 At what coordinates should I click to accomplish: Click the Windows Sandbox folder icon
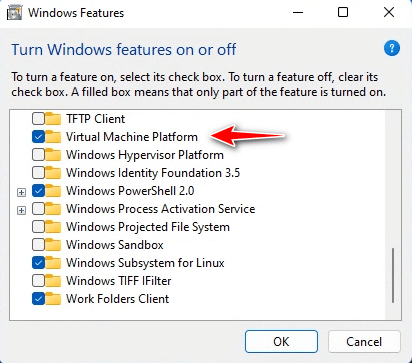tap(53, 245)
